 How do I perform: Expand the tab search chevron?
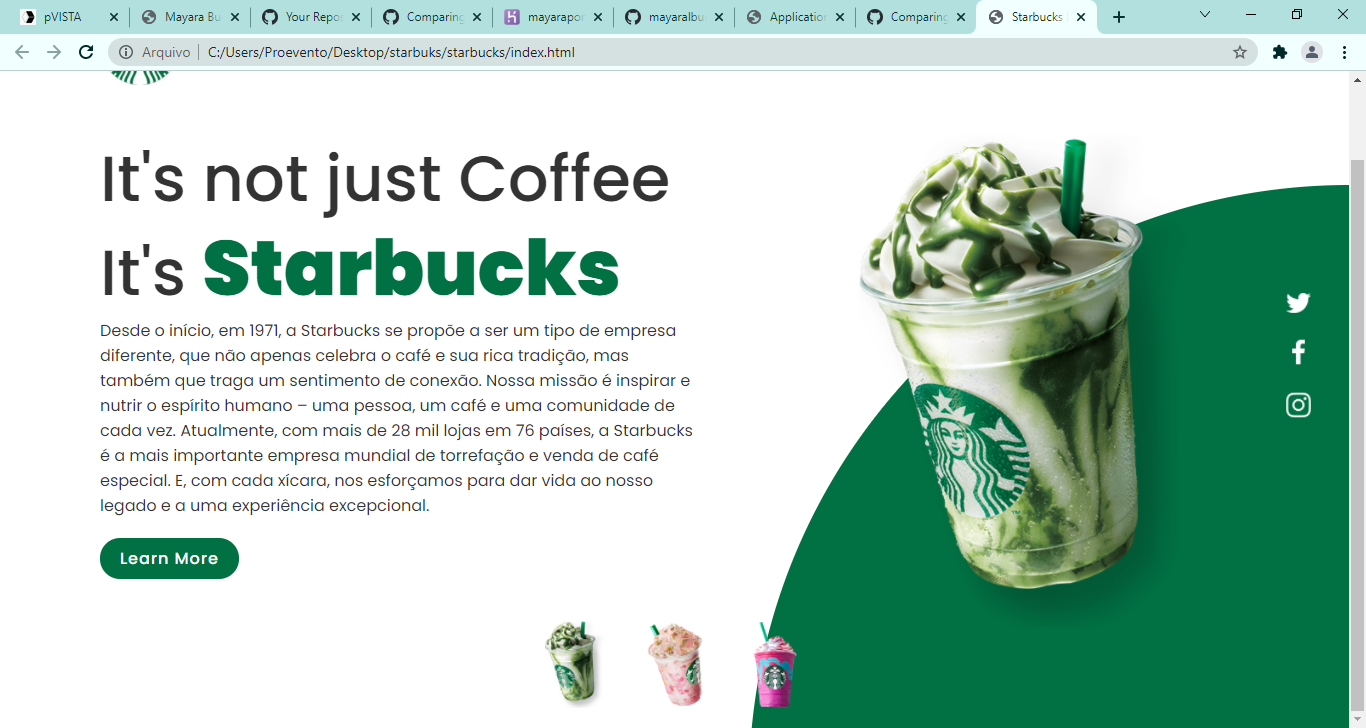[x=1205, y=16]
